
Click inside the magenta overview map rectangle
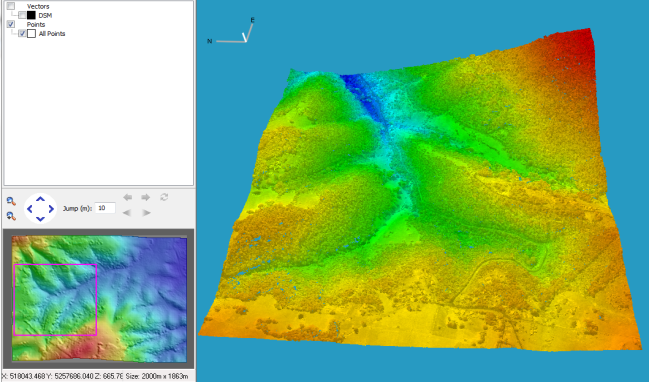tap(55, 300)
